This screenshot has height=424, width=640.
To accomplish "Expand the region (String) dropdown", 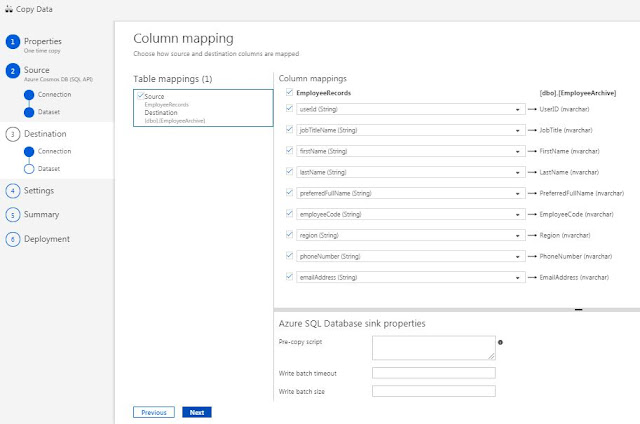I will tap(411, 235).
